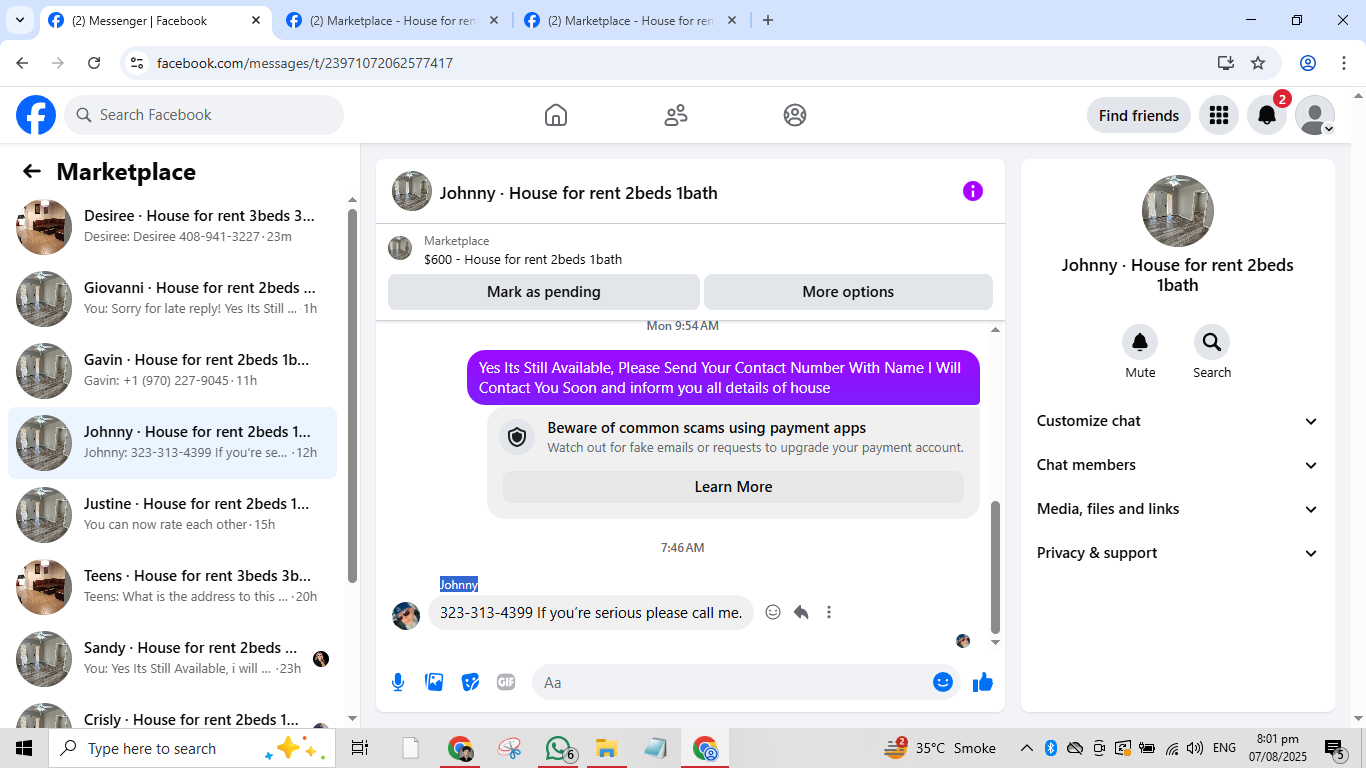Viewport: 1366px width, 768px height.
Task: Go back to previous browser page
Action: pos(22,63)
